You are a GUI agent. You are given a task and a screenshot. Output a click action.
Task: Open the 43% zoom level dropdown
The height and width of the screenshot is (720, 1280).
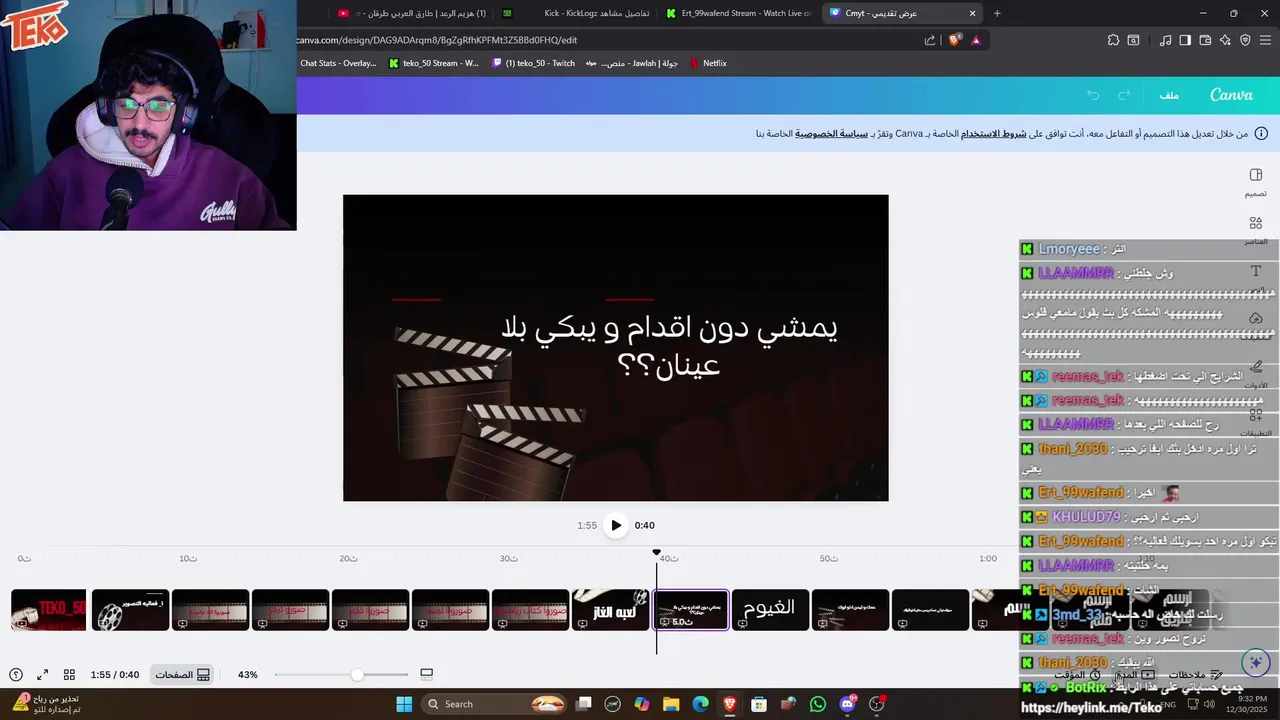(248, 675)
